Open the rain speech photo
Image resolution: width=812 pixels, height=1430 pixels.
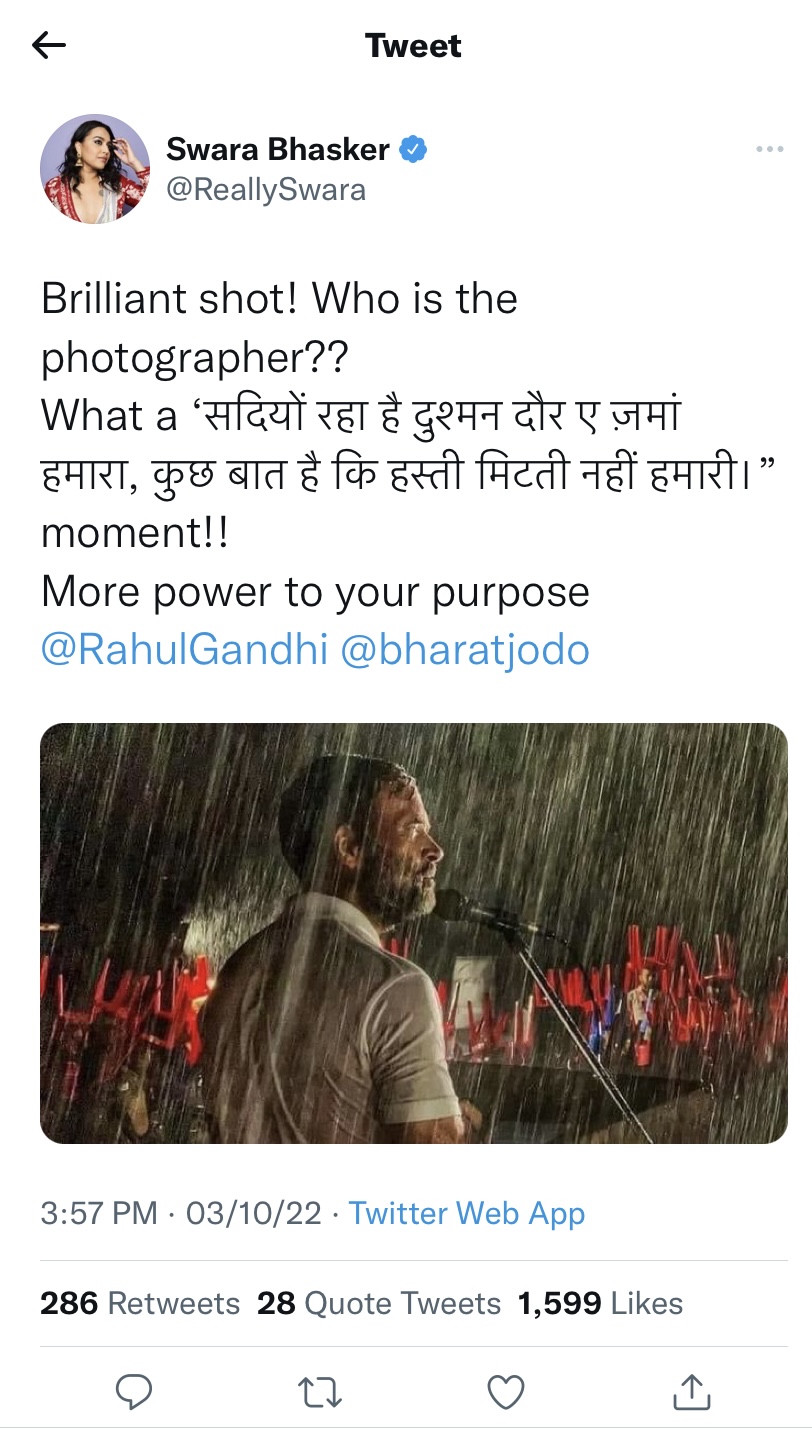click(x=413, y=933)
